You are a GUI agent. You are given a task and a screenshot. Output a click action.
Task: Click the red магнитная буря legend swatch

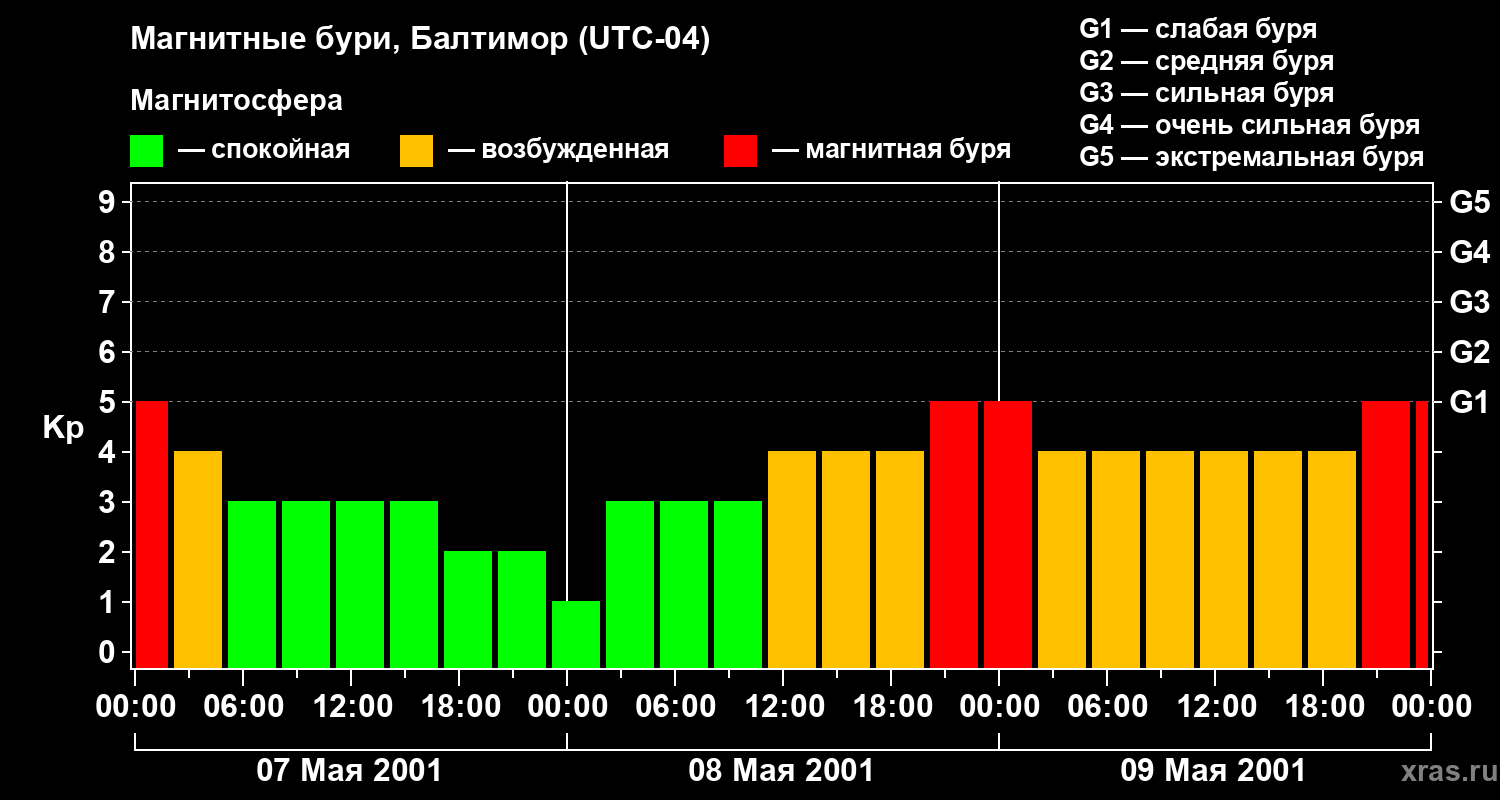tap(740, 151)
